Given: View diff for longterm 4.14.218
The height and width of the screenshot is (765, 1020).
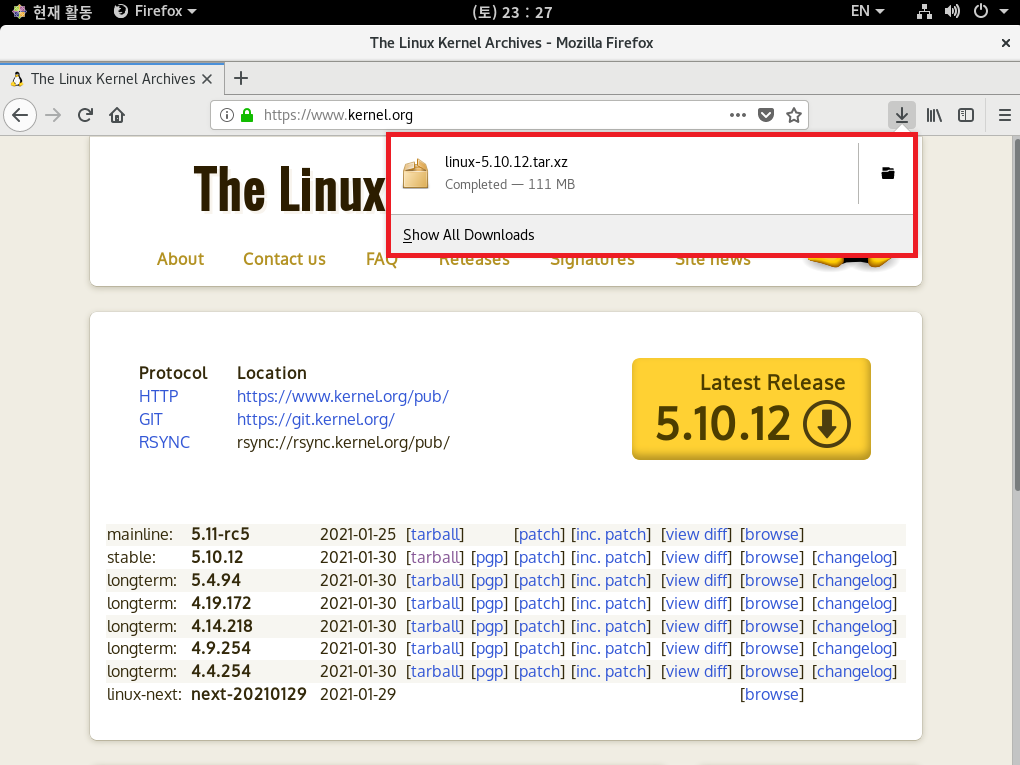Looking at the screenshot, I should (x=696, y=626).
